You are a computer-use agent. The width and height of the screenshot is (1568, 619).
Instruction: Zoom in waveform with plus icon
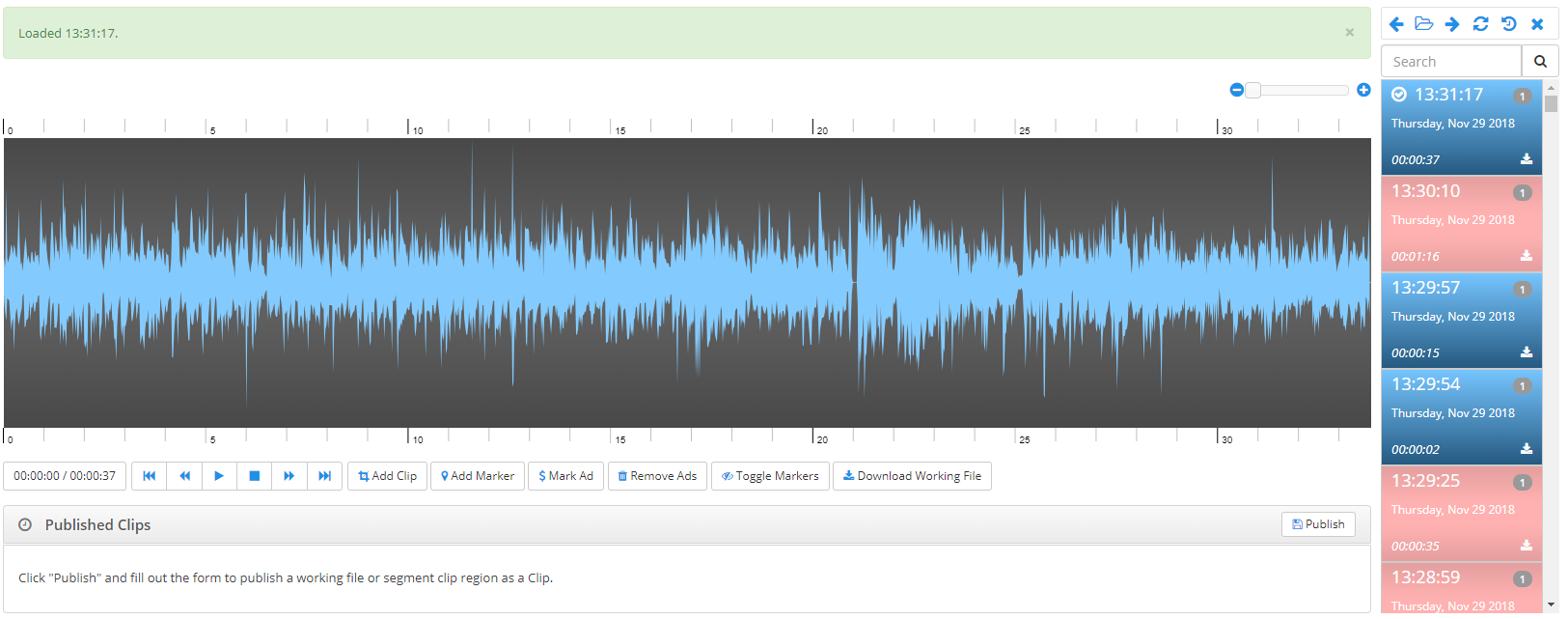coord(1363,90)
